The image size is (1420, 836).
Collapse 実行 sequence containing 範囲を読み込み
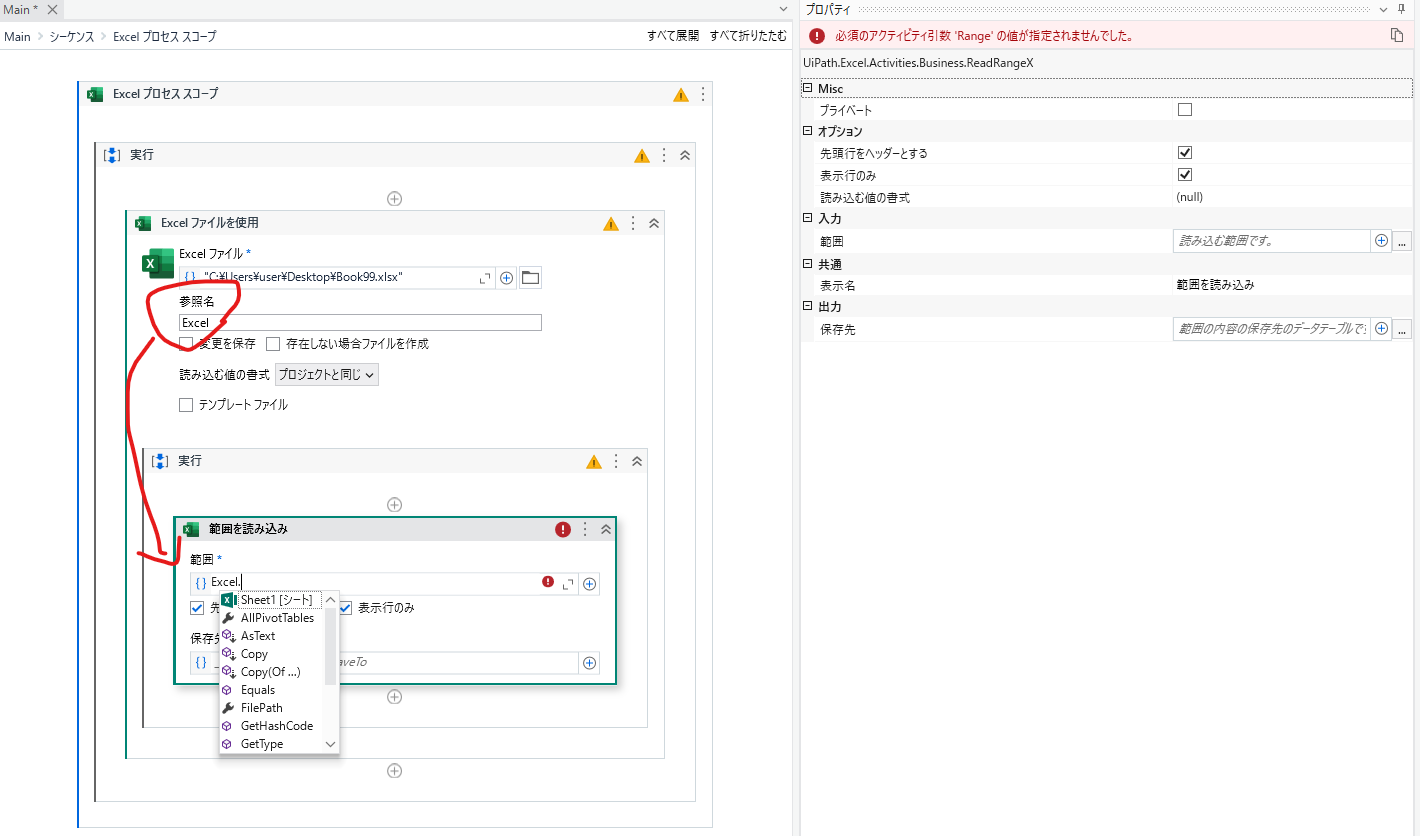point(637,461)
